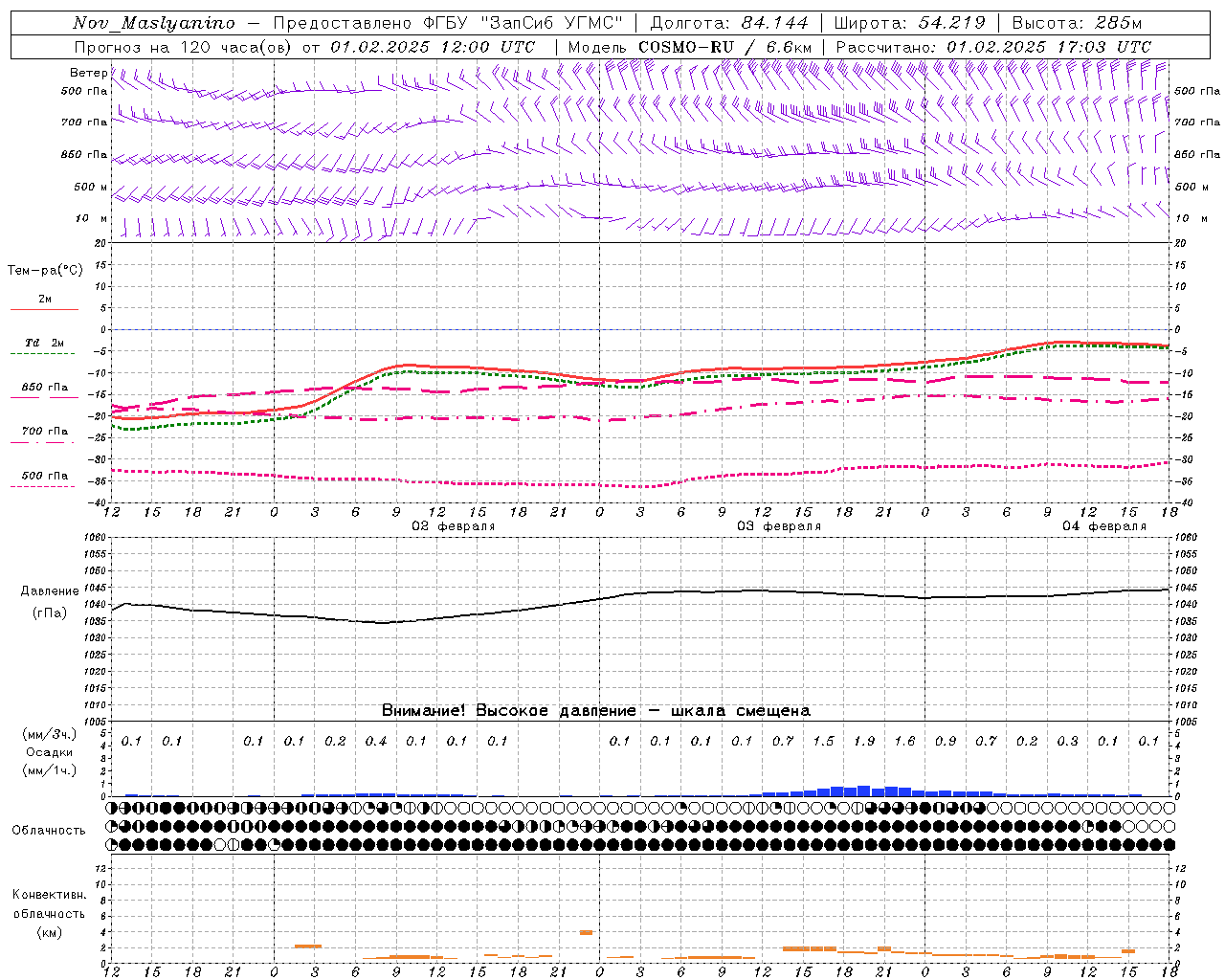The width and height of the screenshot is (1225, 980).
Task: Click the 700 гПа temperature legend entry
Action: 45,432
